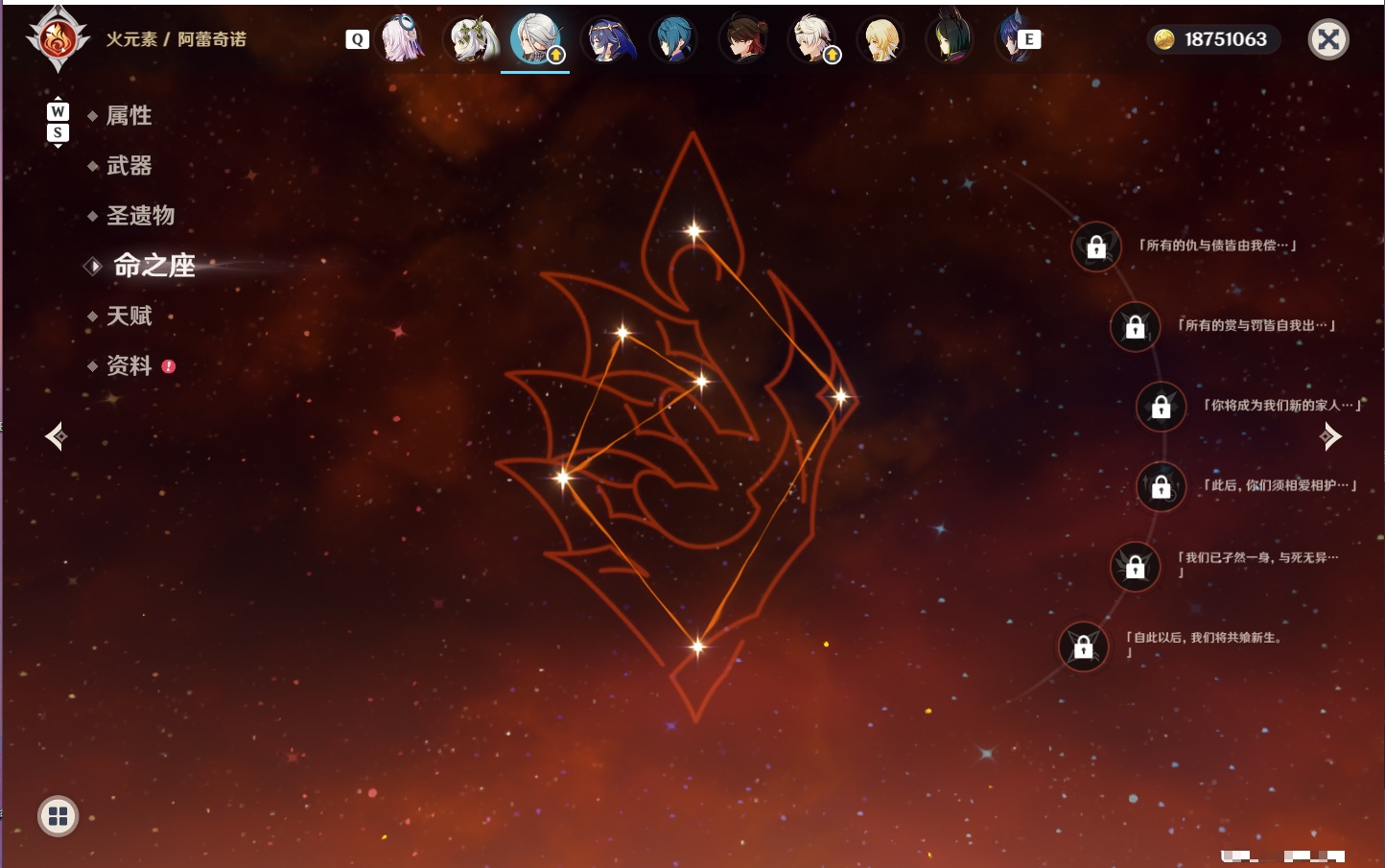The height and width of the screenshot is (868, 1385).
Task: Close the character screen with X
Action: 1328,39
